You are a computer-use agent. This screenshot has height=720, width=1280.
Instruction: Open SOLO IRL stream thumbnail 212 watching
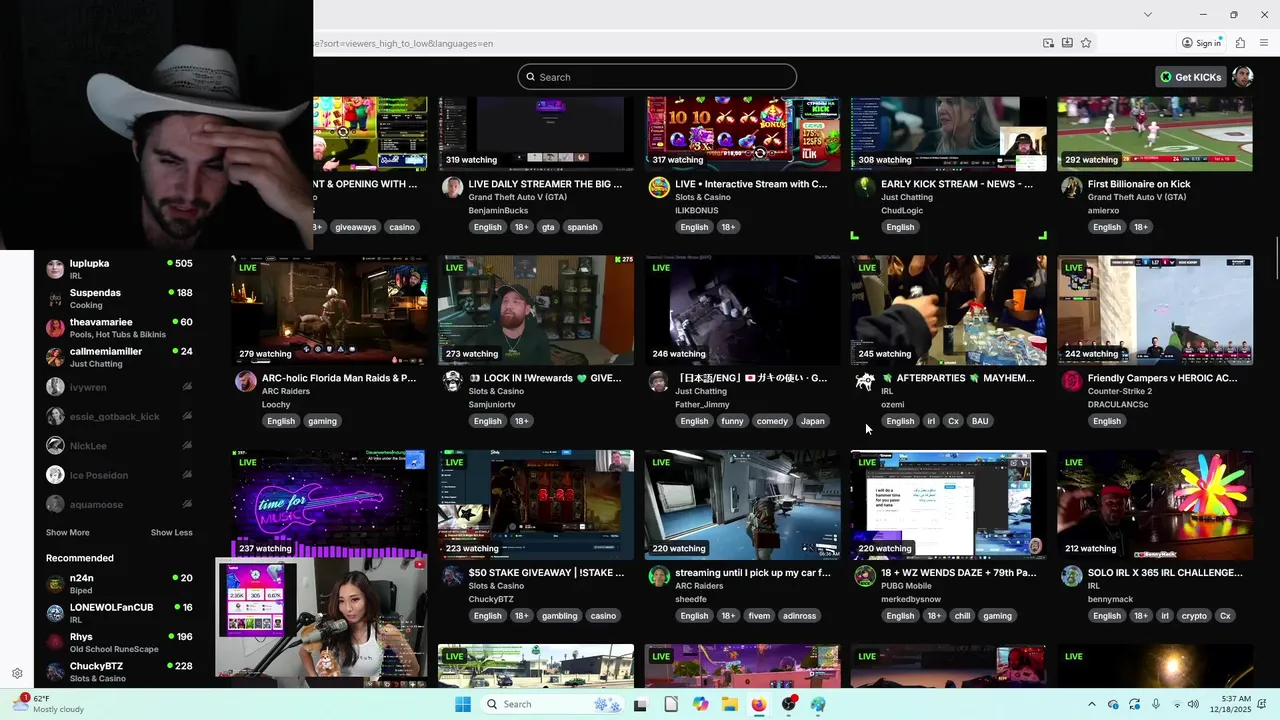[x=1155, y=505]
